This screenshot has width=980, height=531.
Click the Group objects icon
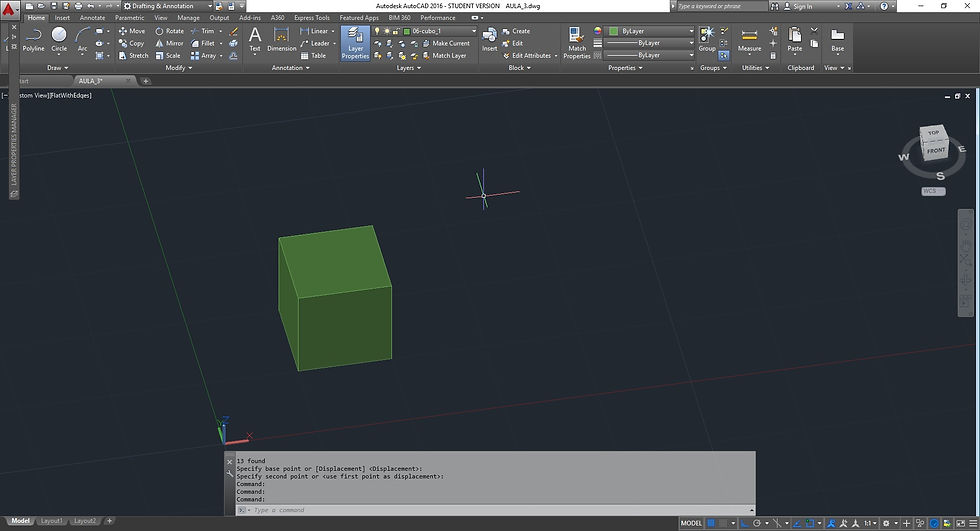[707, 38]
